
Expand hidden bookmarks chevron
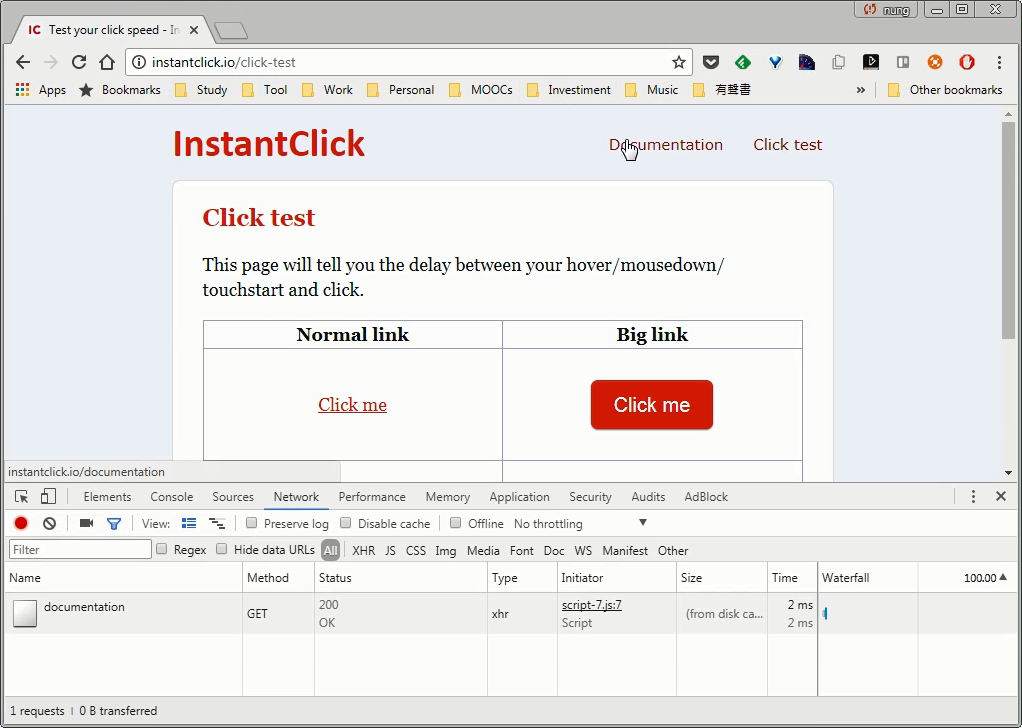pyautogui.click(x=861, y=90)
